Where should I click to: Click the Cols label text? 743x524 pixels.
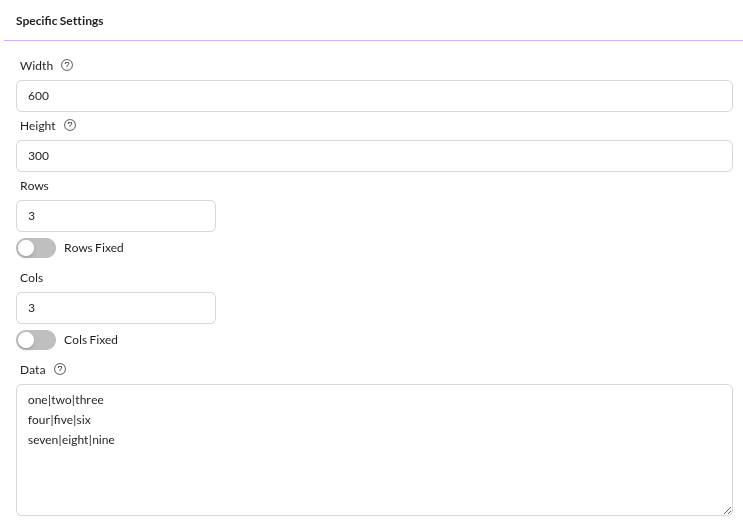tap(31, 278)
